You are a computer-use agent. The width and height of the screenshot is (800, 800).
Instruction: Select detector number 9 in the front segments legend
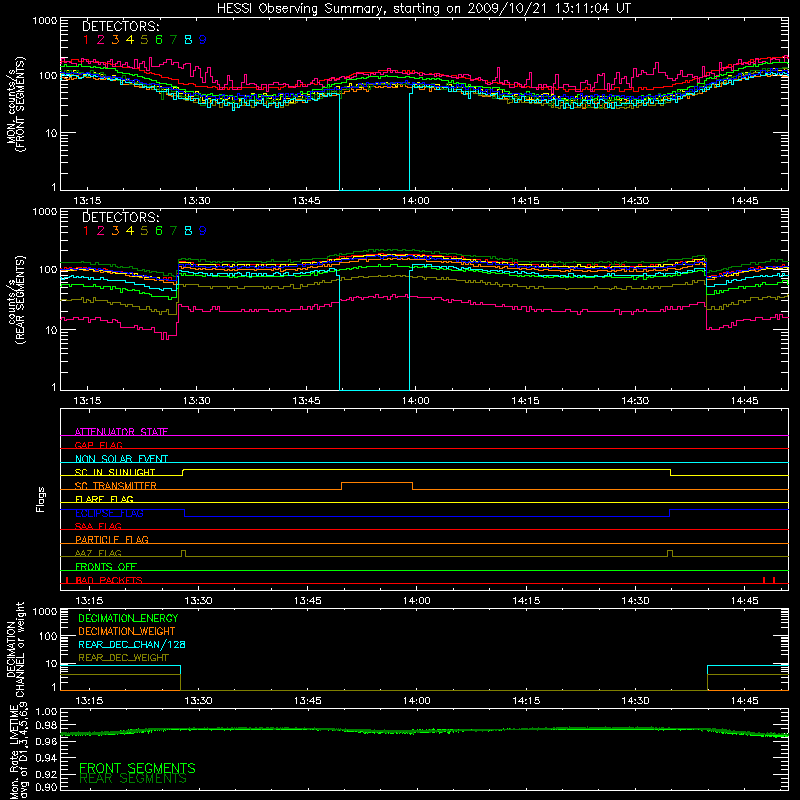coord(203,40)
